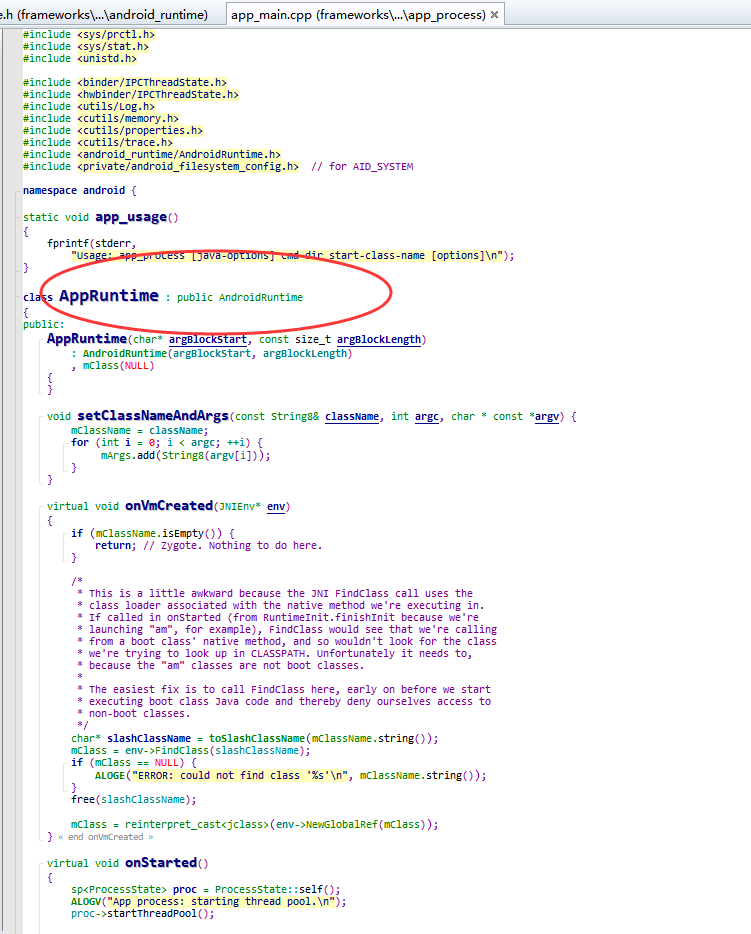Click 'mClassName = className;' assignment

click(x=139, y=430)
